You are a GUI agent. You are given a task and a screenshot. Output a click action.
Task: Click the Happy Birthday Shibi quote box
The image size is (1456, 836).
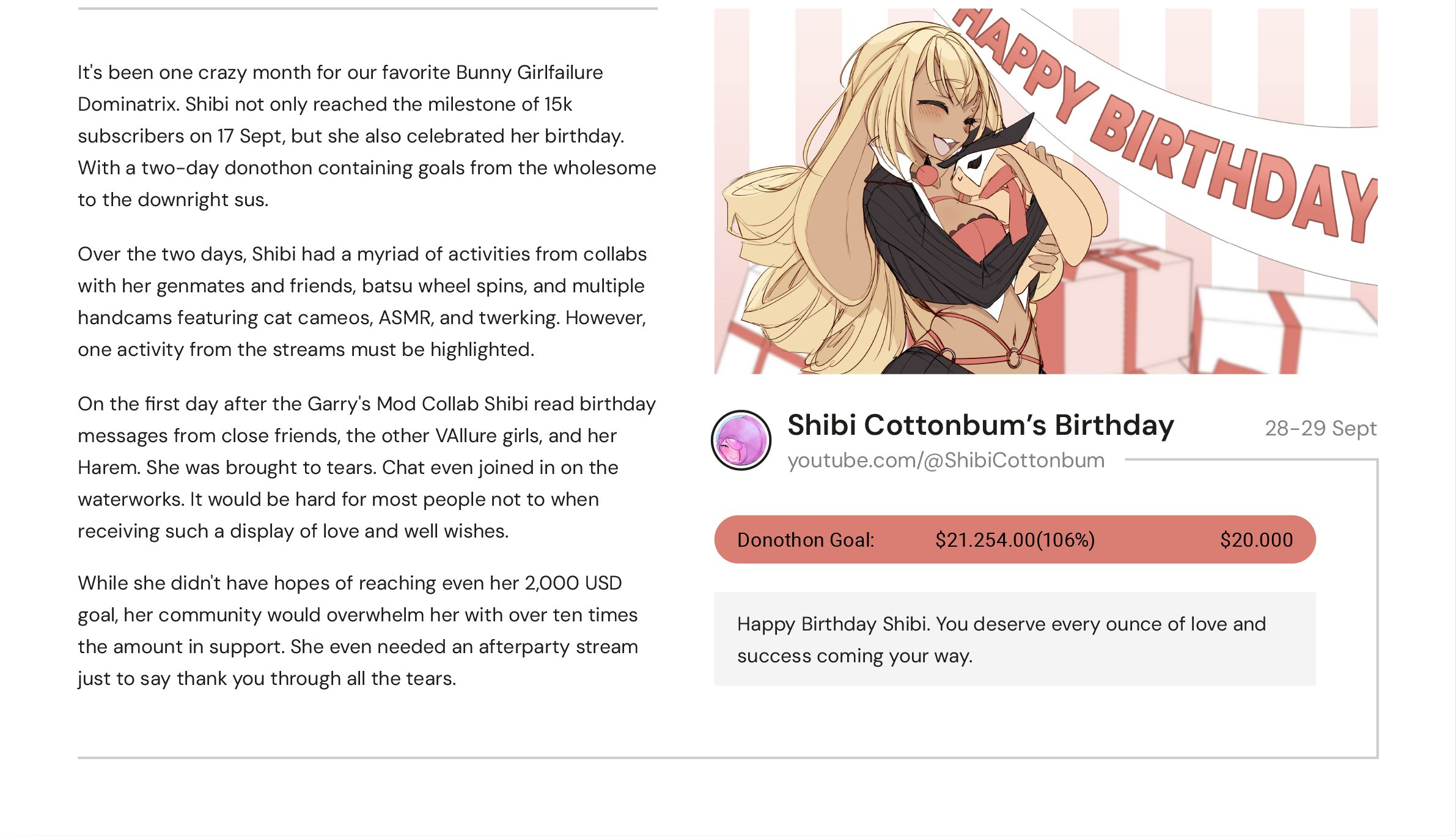click(x=1015, y=639)
